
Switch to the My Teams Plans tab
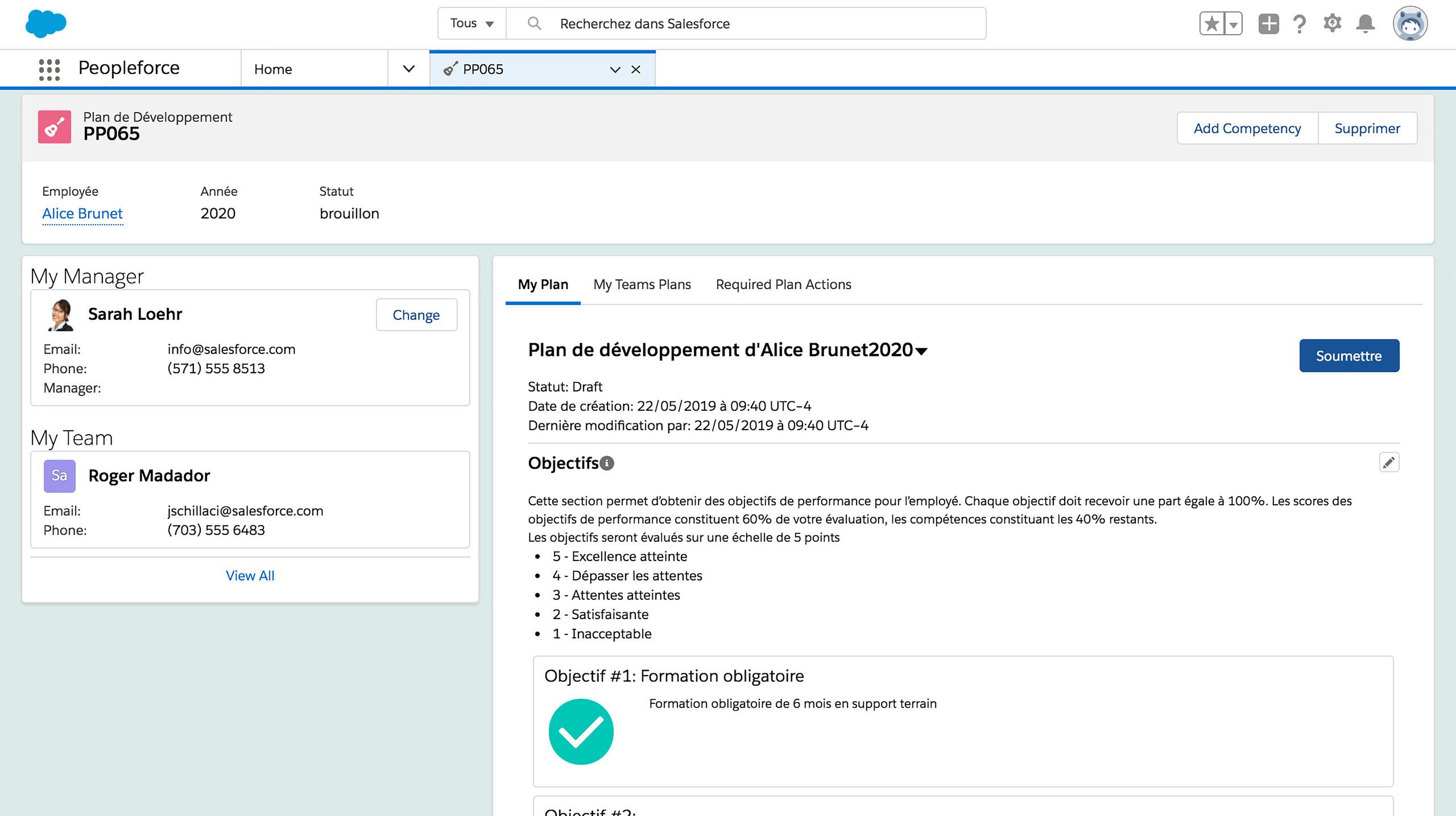pos(642,285)
